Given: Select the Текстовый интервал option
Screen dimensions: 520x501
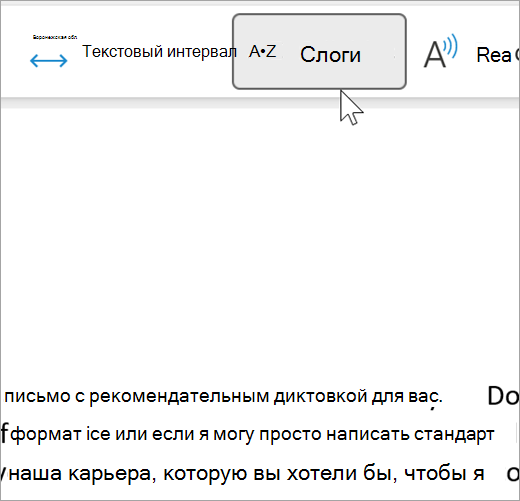Looking at the screenshot, I should pyautogui.click(x=159, y=52).
